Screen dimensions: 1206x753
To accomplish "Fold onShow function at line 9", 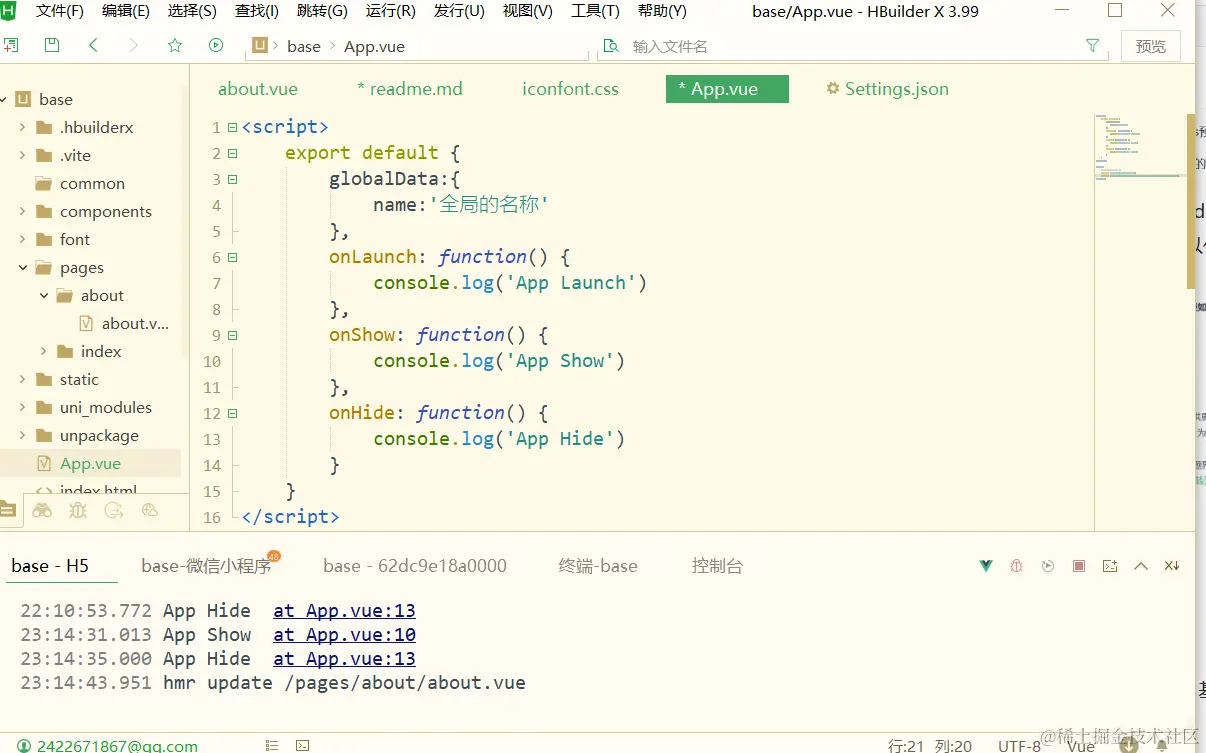I will [x=232, y=336].
